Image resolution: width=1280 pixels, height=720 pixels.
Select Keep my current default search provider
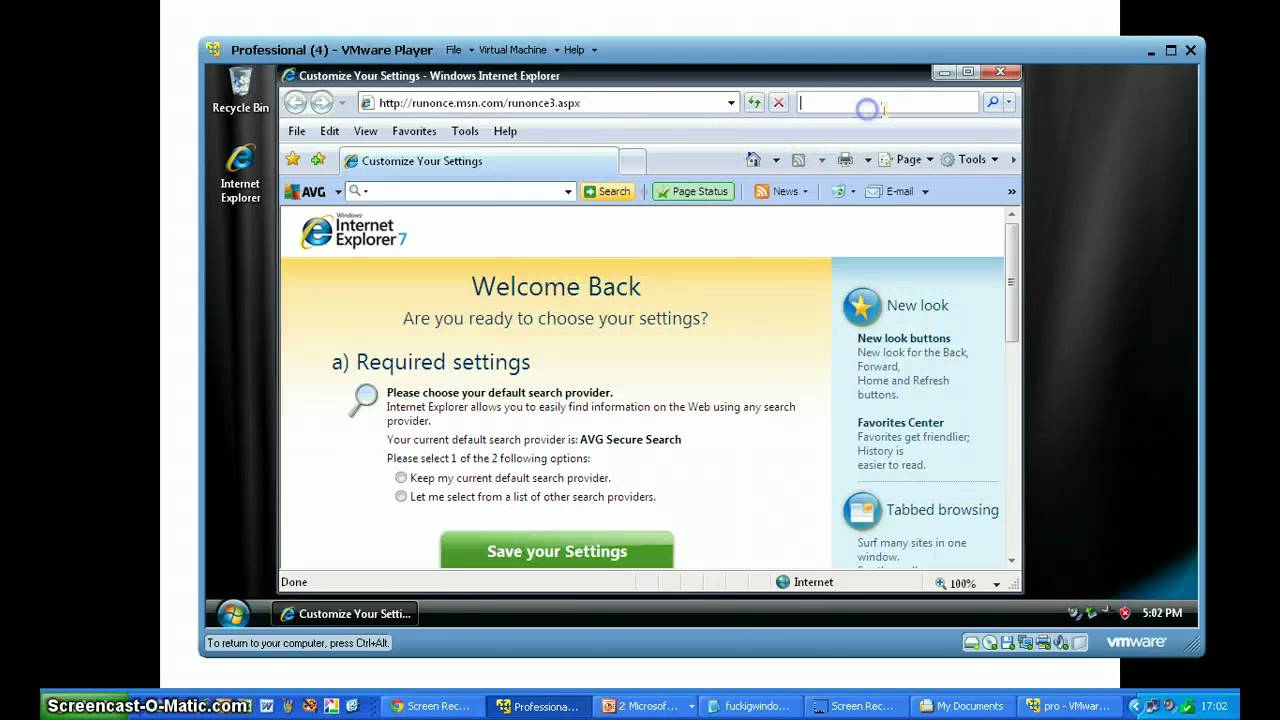401,478
